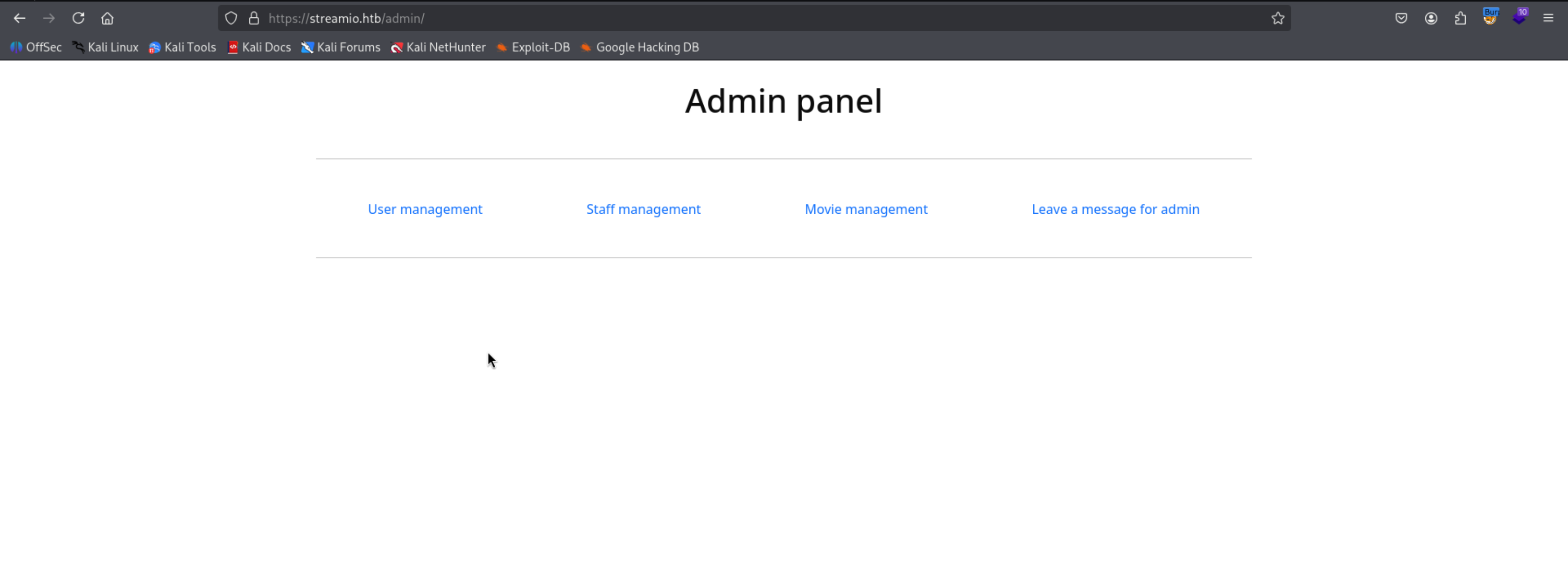Image resolution: width=1568 pixels, height=561 pixels.
Task: Open the extensions puzzle icon
Action: click(x=1460, y=18)
